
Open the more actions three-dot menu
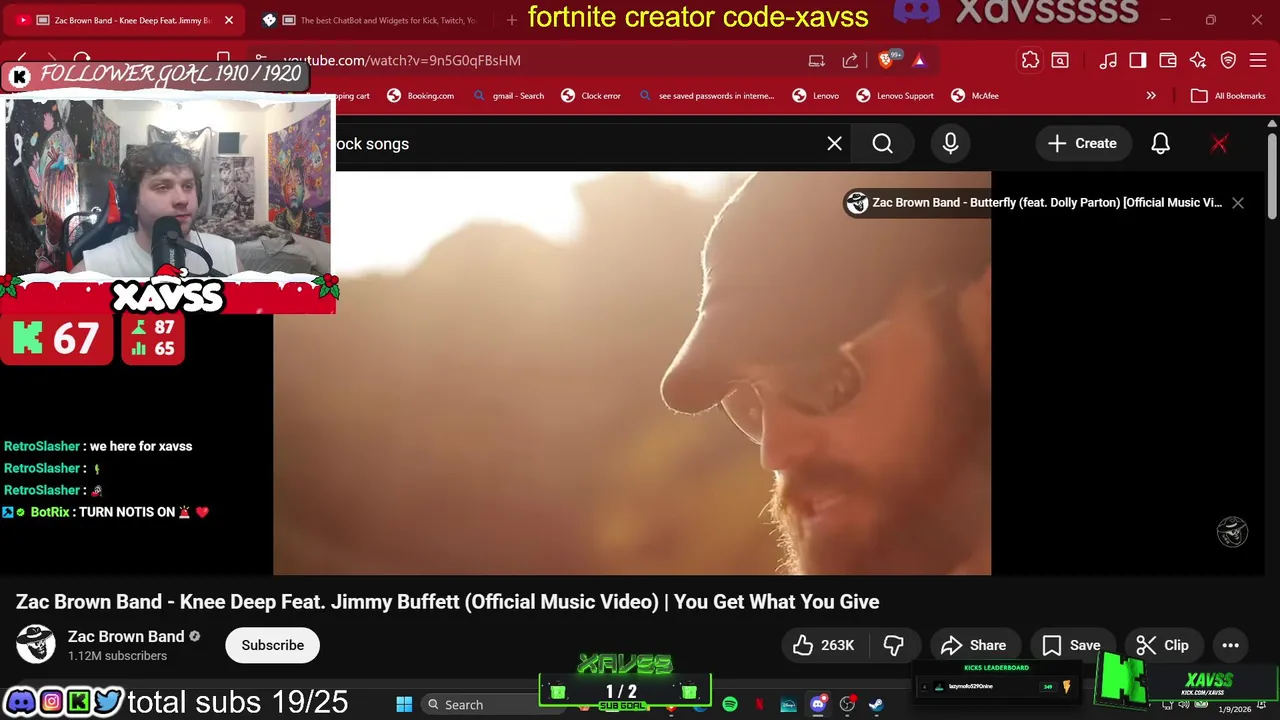1230,645
